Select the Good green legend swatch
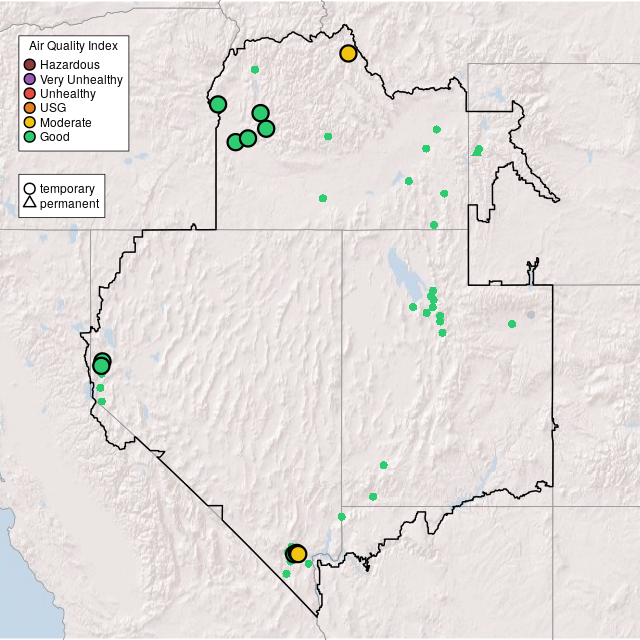This screenshot has width=640, height=640. (30, 136)
